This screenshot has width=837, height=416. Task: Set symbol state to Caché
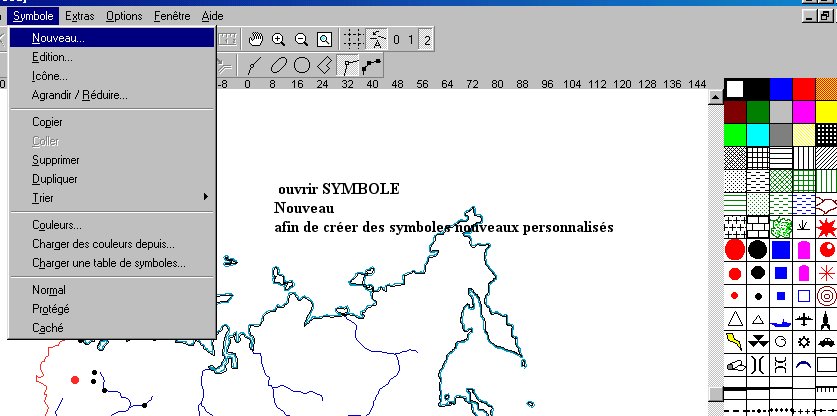[47, 328]
